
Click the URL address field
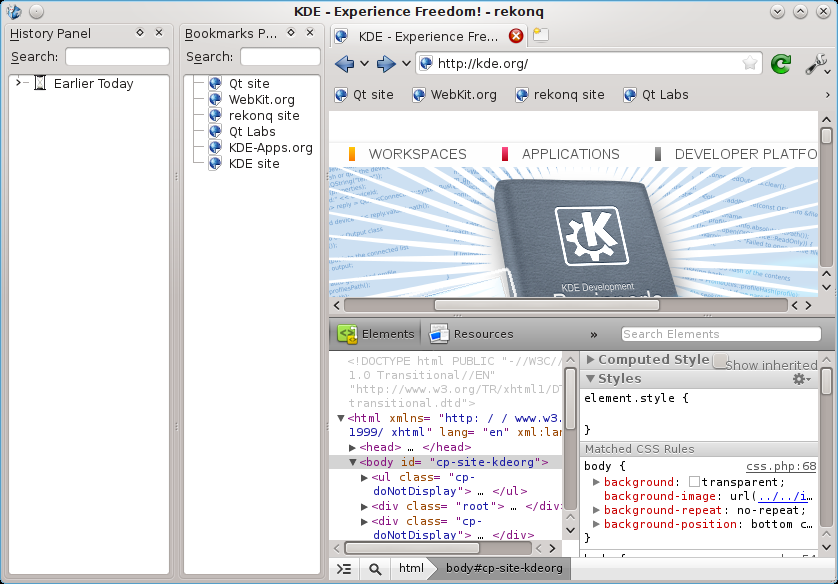coord(588,64)
